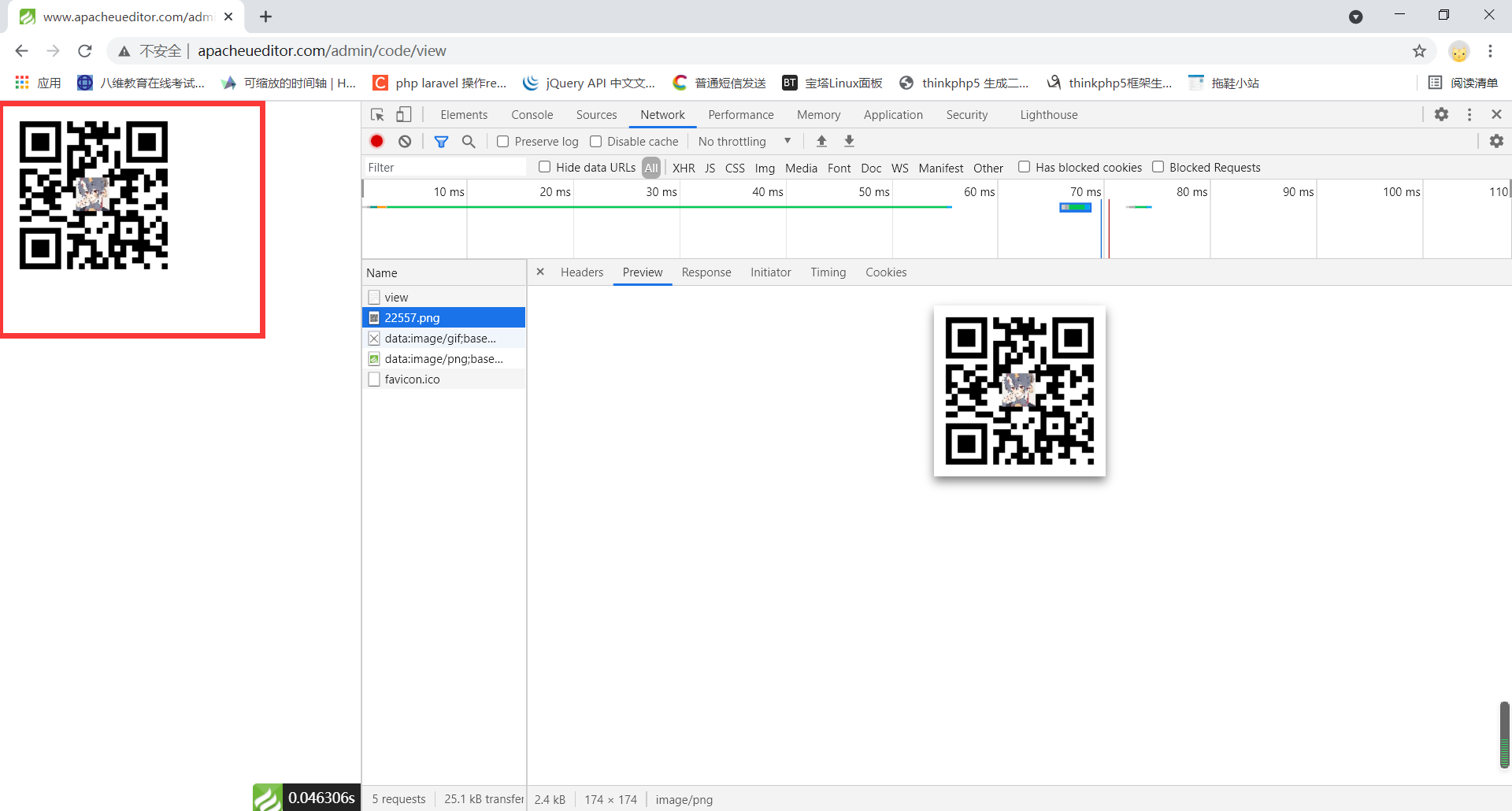Screen dimensions: 1512x811
Task: Check Hide data URLs
Action: [544, 167]
